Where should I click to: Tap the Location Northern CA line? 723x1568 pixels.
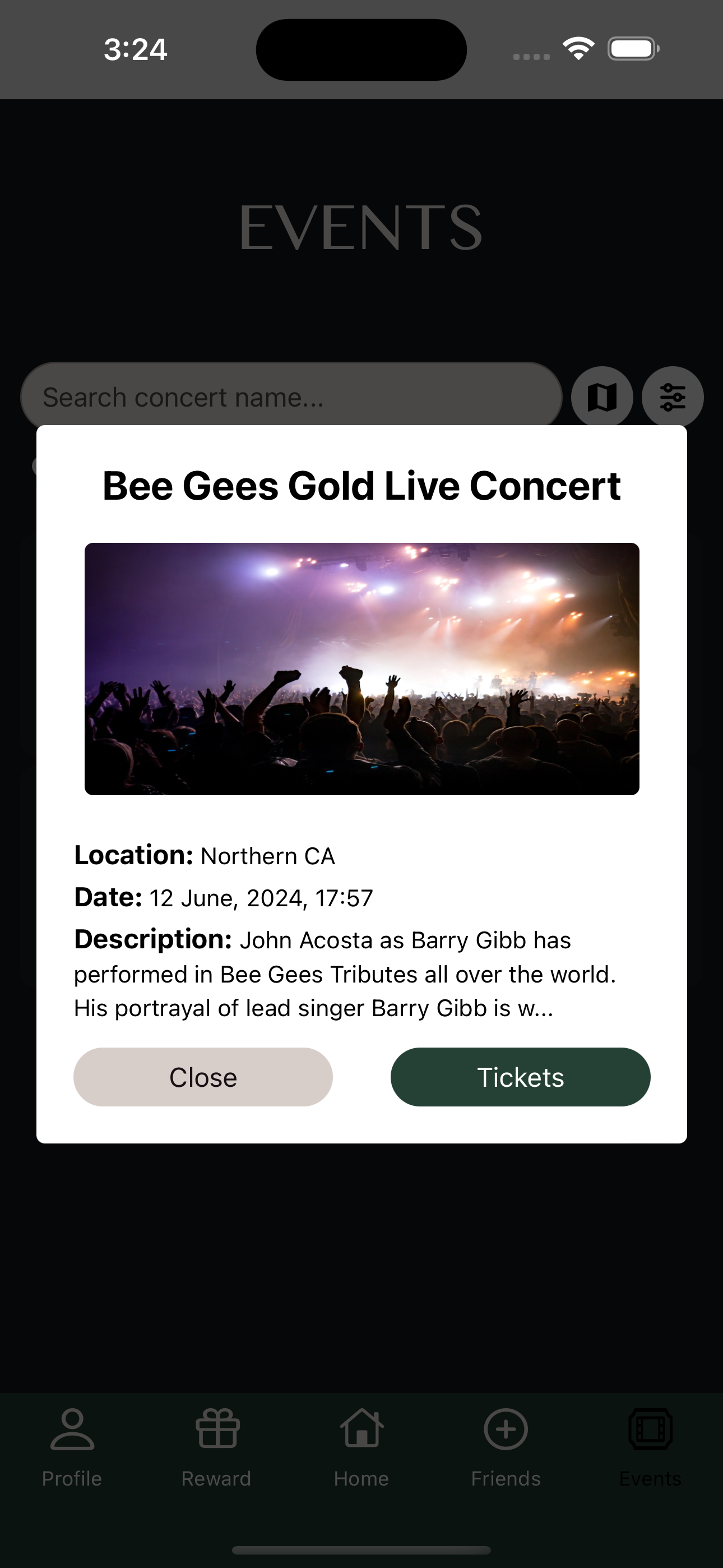pyautogui.click(x=205, y=855)
